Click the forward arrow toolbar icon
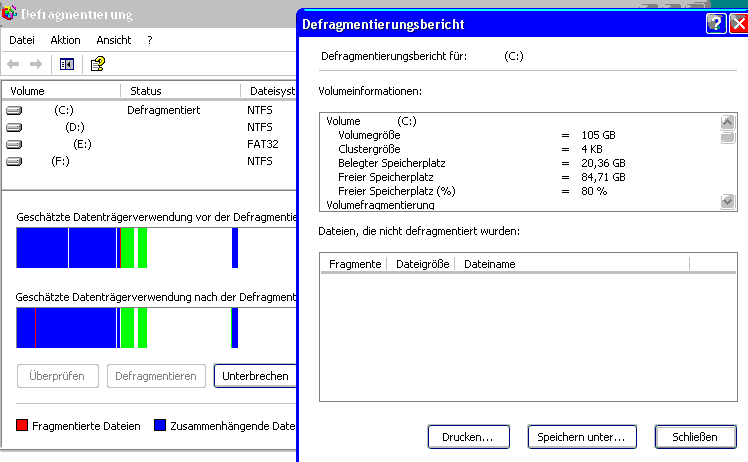Screen dimensions: 748x462 [36, 64]
